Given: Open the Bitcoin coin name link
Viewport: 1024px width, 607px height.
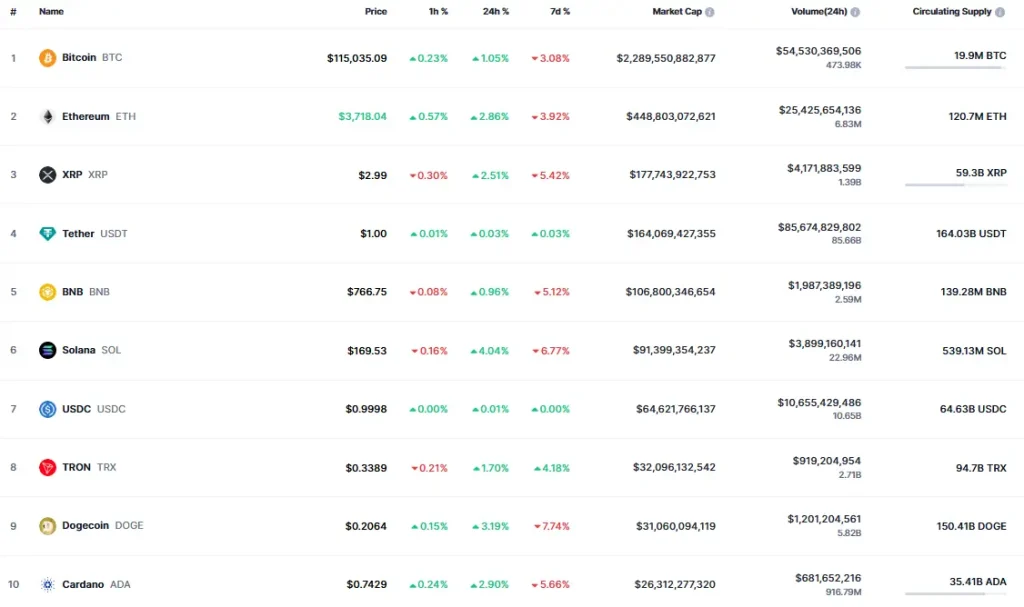Looking at the screenshot, I should tap(80, 57).
